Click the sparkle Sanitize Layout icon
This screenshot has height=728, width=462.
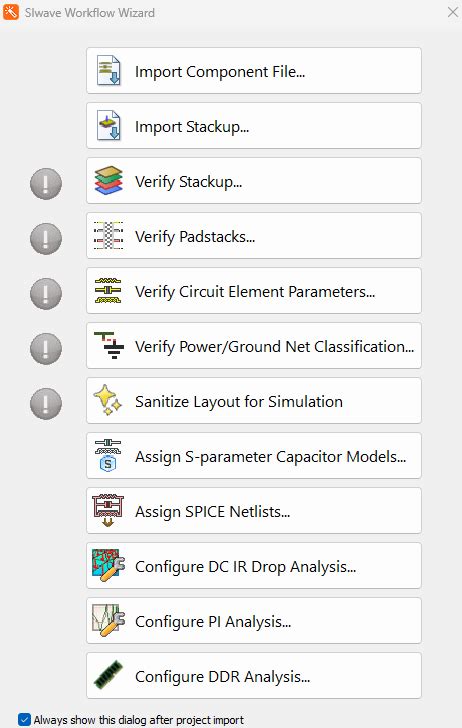[x=107, y=400]
